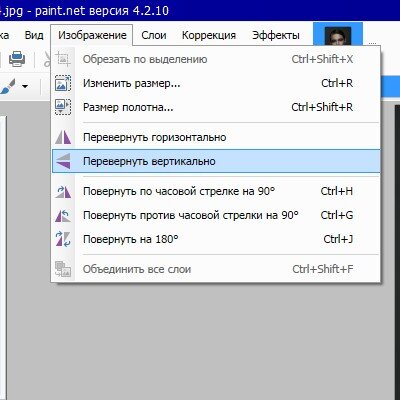Click the canvas size icon
This screenshot has width=400, height=400.
pyautogui.click(x=63, y=107)
